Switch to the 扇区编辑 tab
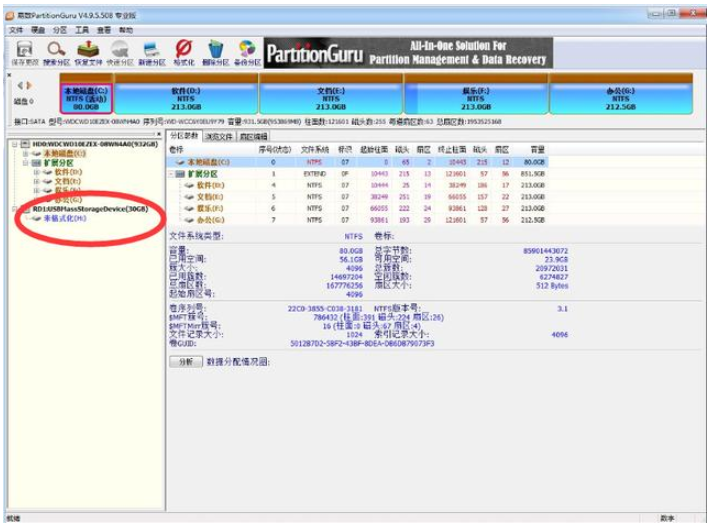 253,136
